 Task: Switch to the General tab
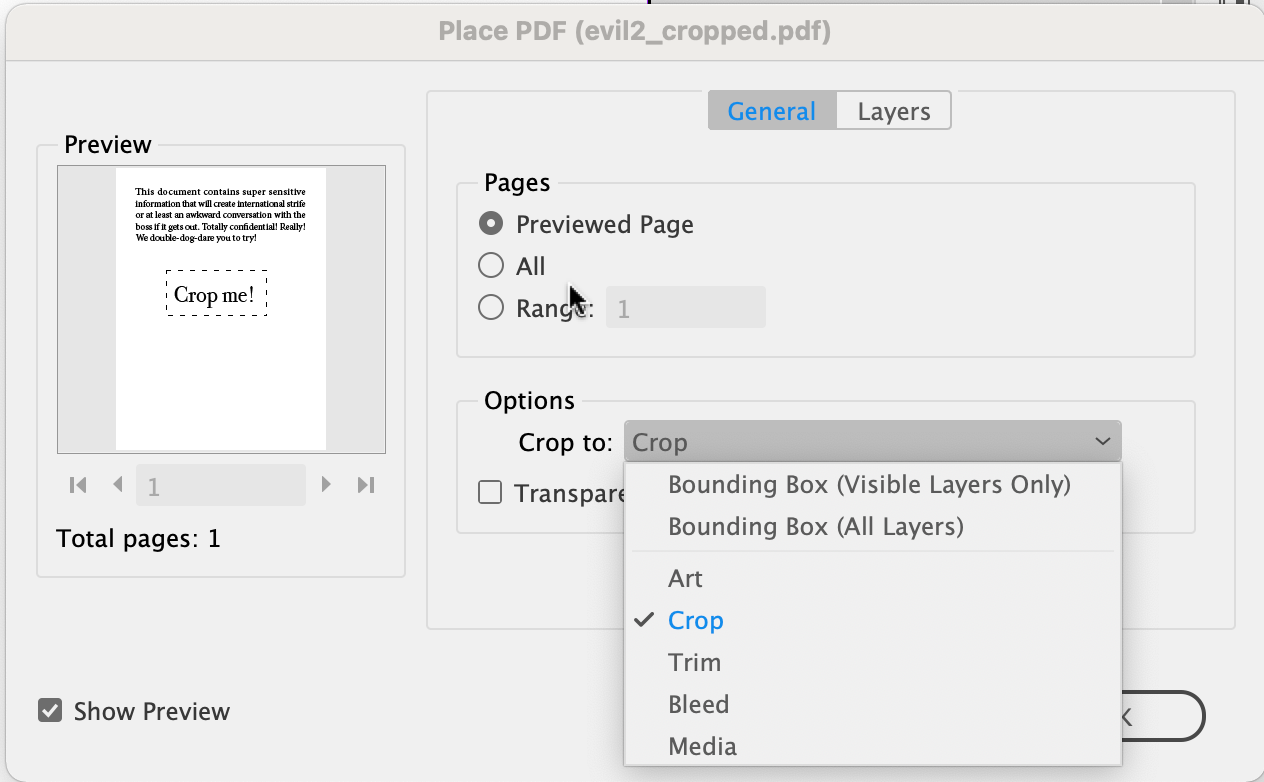pyautogui.click(x=771, y=112)
